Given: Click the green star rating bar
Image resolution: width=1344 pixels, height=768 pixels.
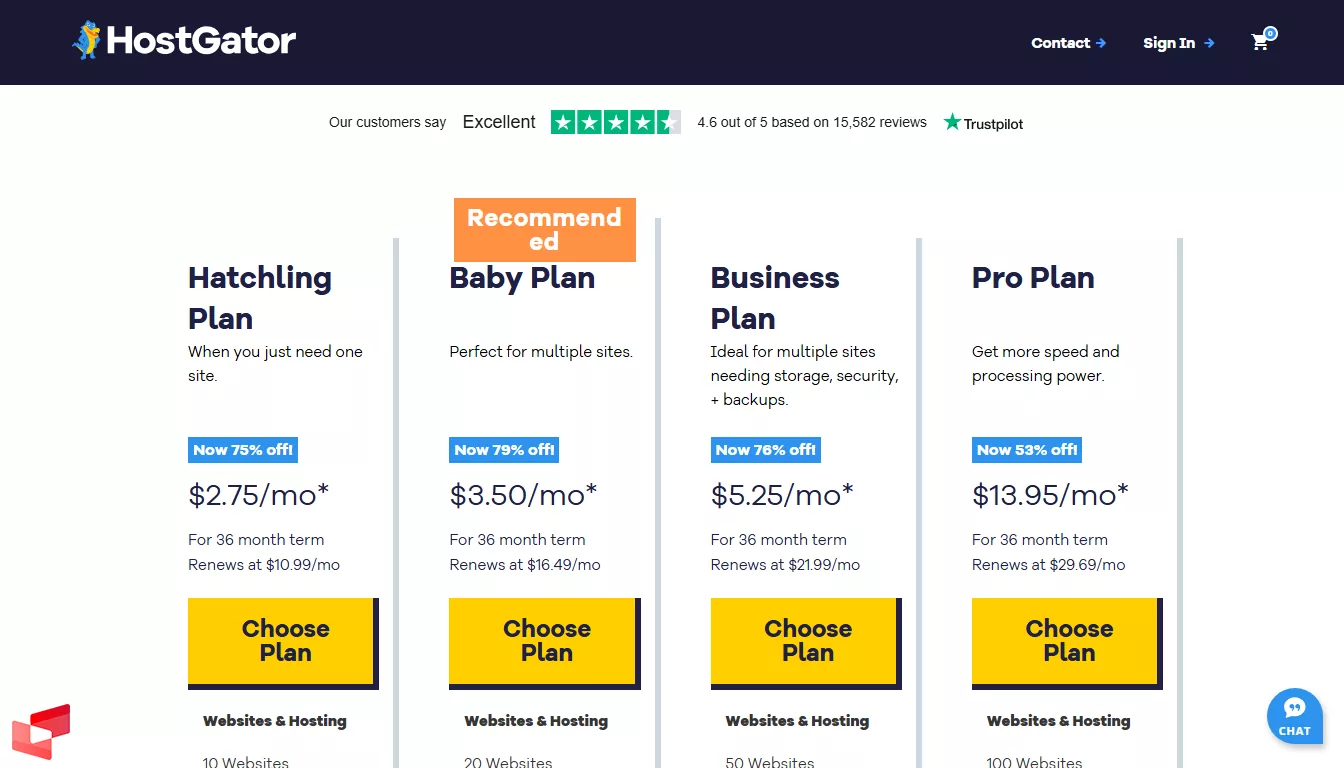Looking at the screenshot, I should 615,122.
